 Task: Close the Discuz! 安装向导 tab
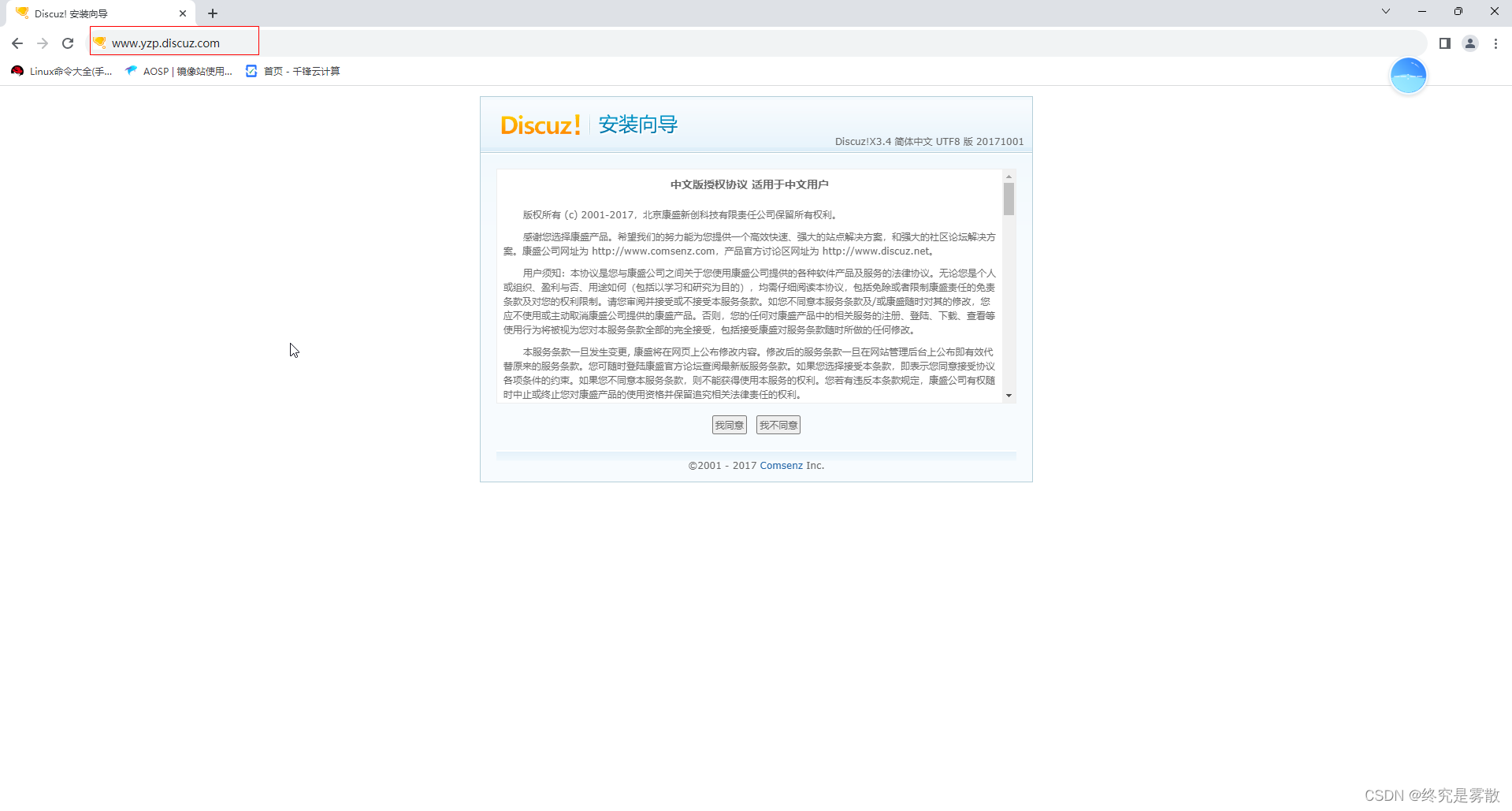[183, 13]
